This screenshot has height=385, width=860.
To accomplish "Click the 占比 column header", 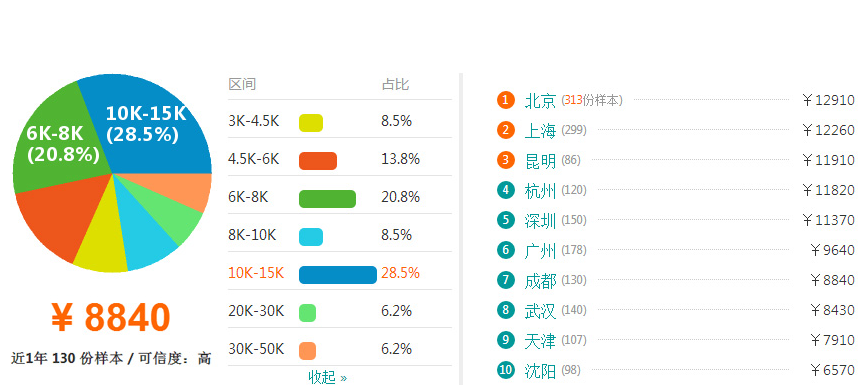I will pos(395,84).
